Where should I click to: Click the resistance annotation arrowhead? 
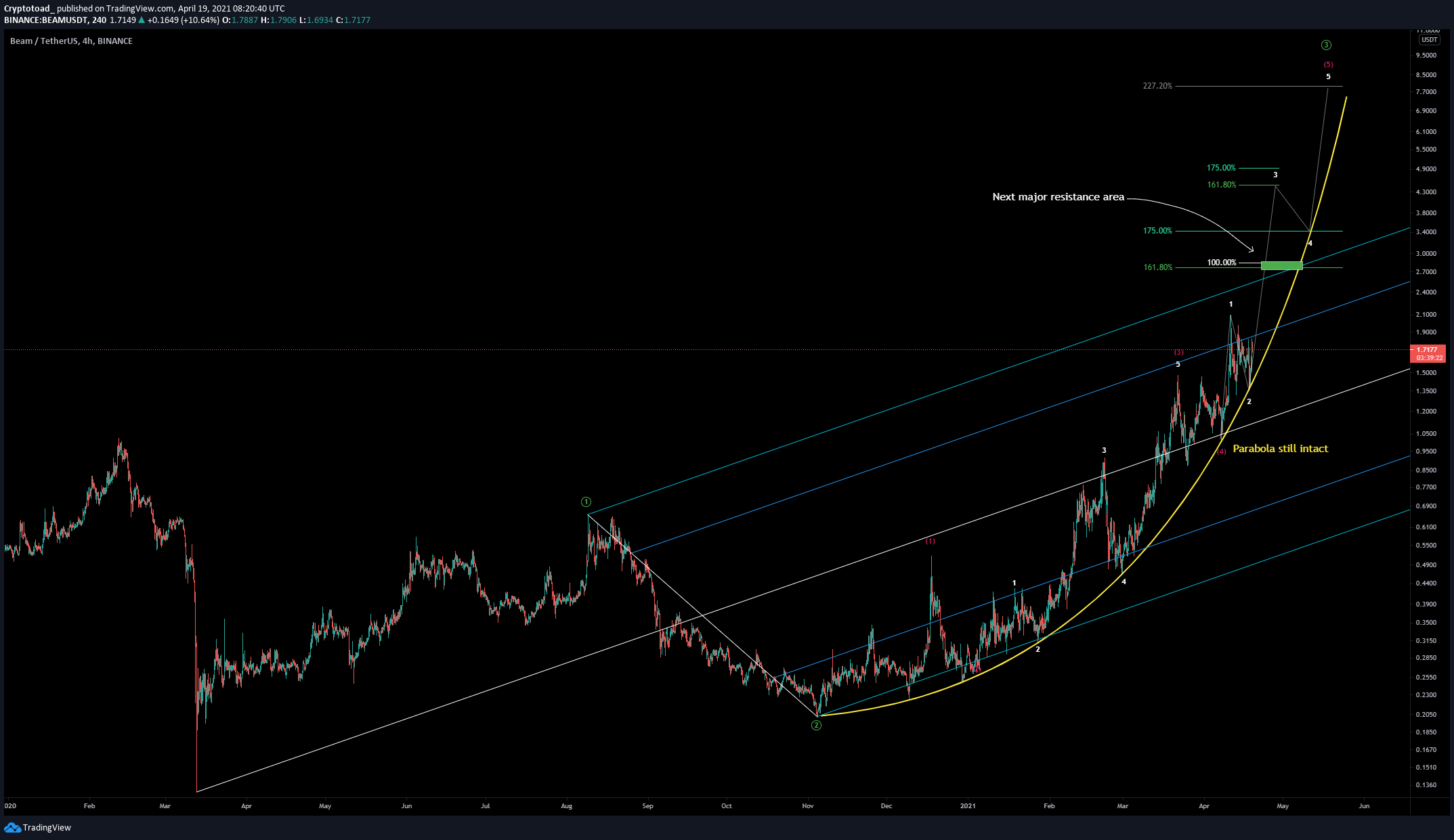pos(1251,250)
